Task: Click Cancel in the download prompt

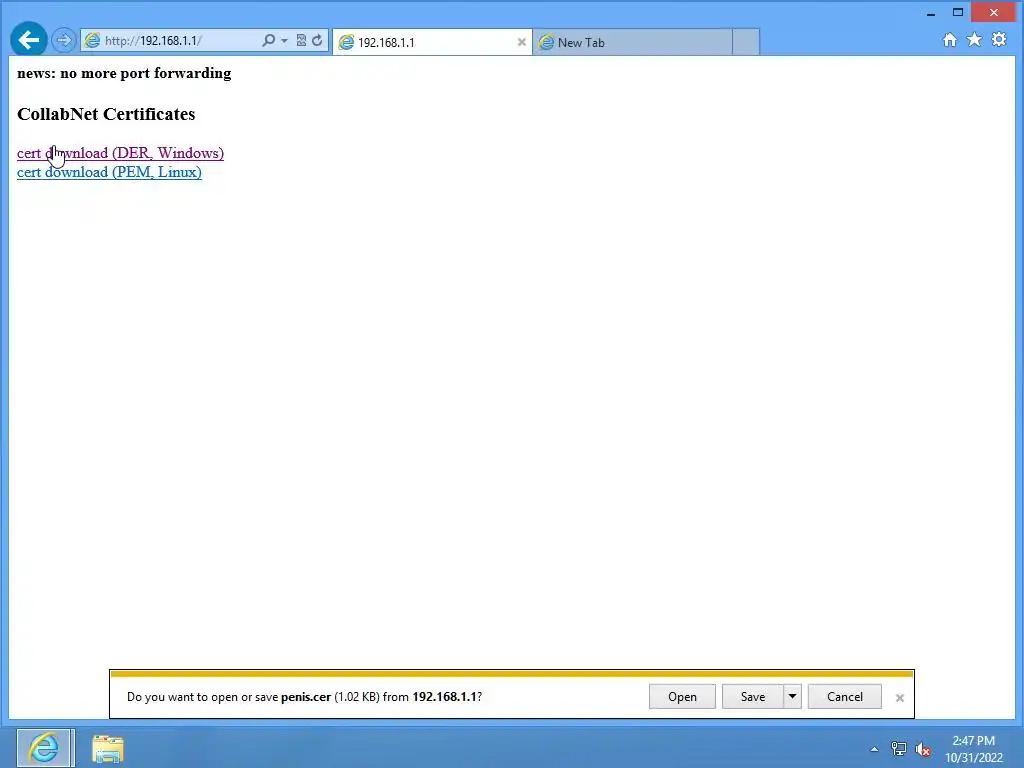Action: pos(844,697)
